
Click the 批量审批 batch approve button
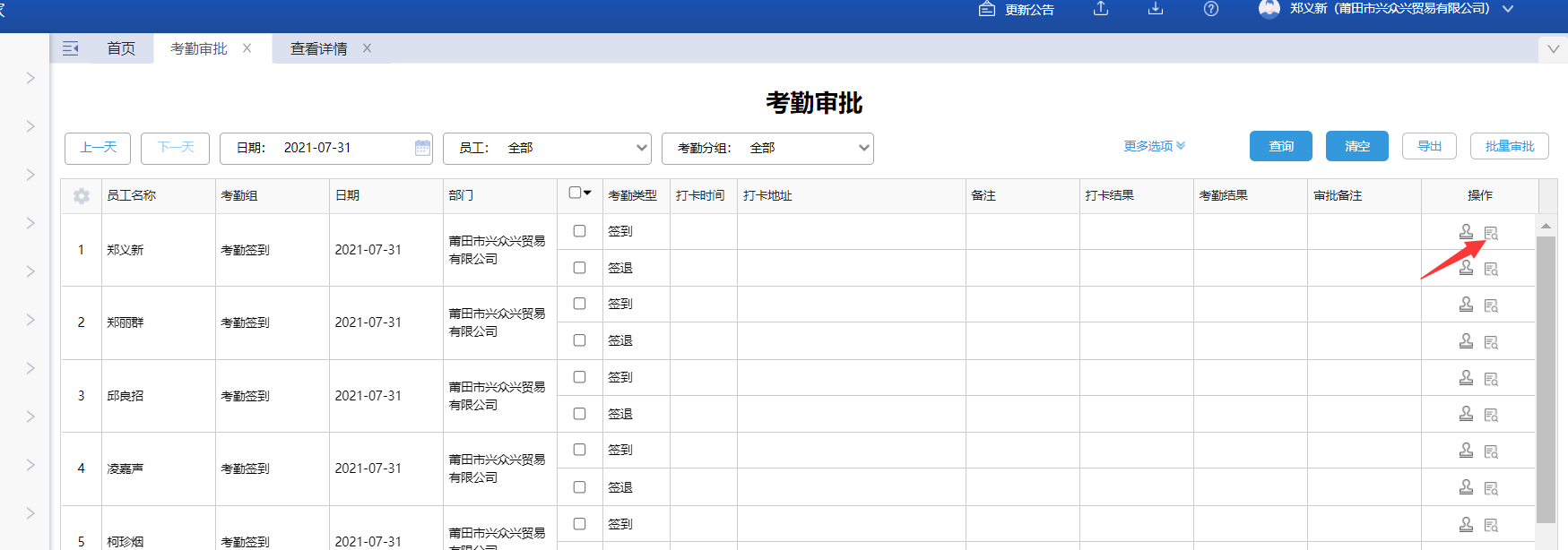click(1510, 146)
